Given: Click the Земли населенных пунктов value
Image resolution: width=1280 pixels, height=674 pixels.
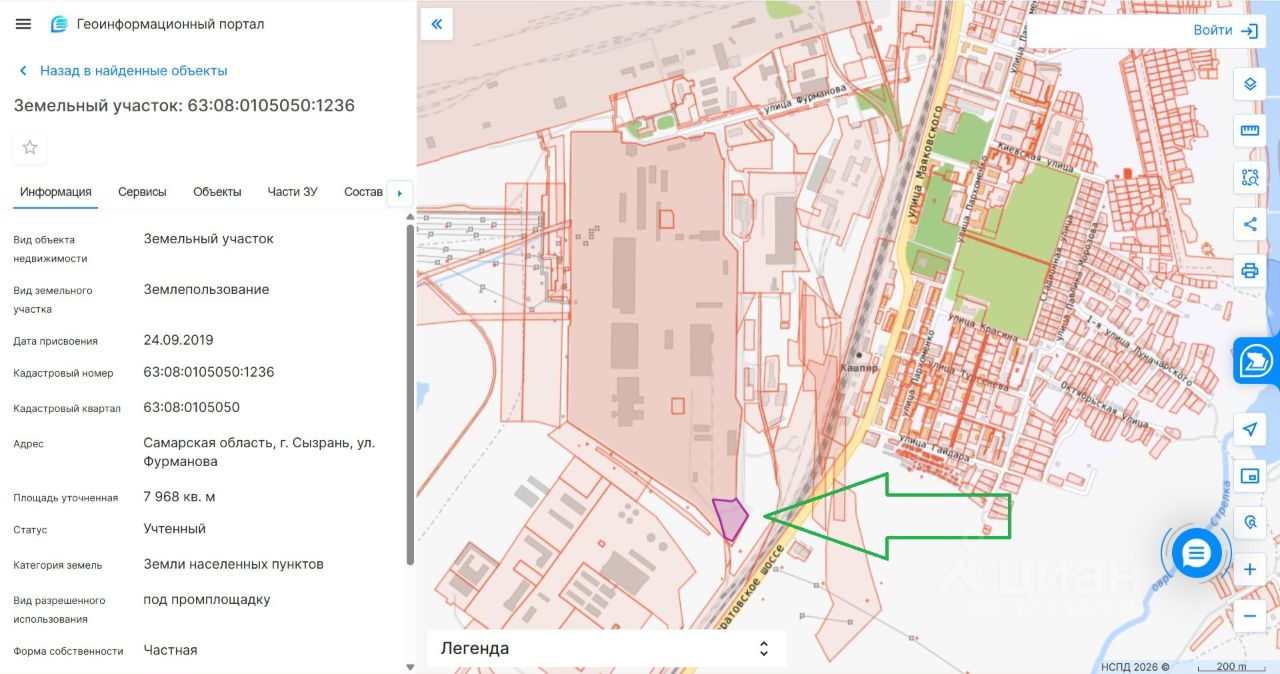Looking at the screenshot, I should (x=234, y=564).
